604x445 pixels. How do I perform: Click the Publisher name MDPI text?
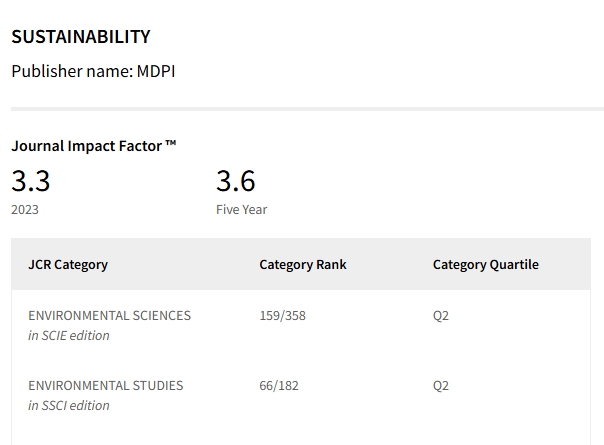pos(93,71)
